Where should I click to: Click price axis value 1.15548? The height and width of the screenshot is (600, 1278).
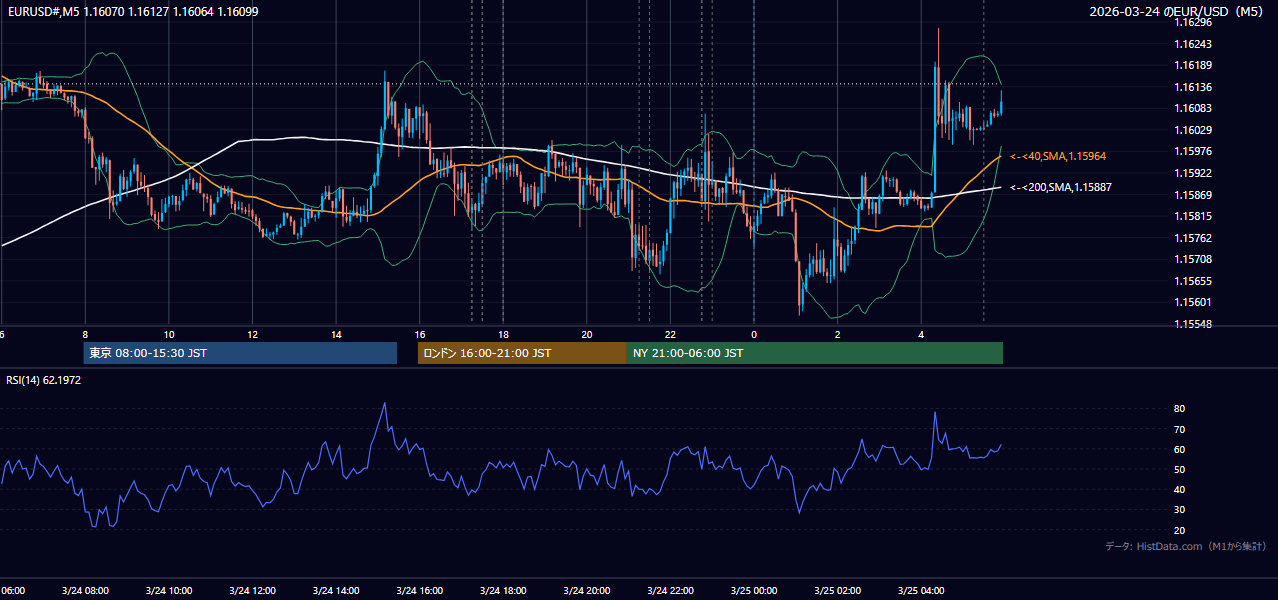point(1195,324)
